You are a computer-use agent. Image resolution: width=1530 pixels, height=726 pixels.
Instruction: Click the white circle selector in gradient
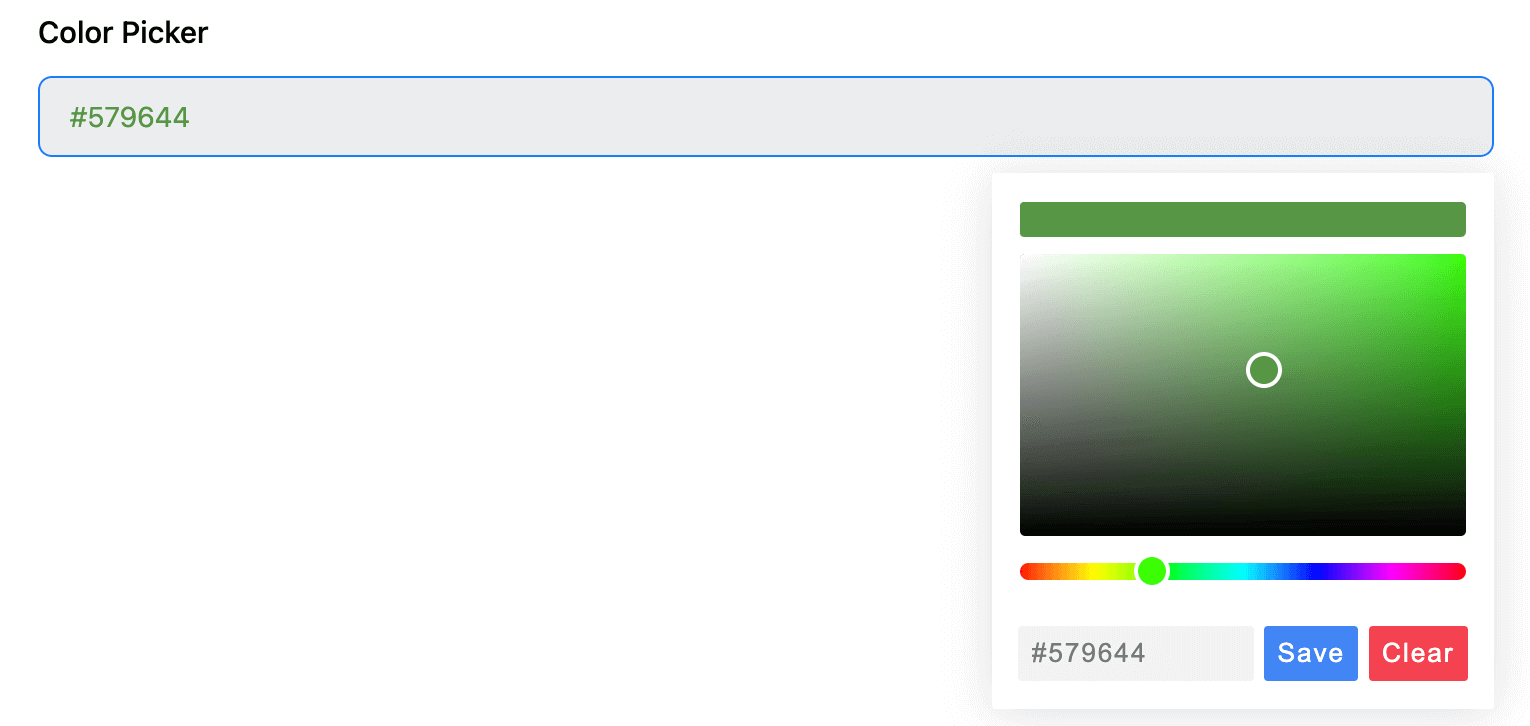click(1264, 370)
